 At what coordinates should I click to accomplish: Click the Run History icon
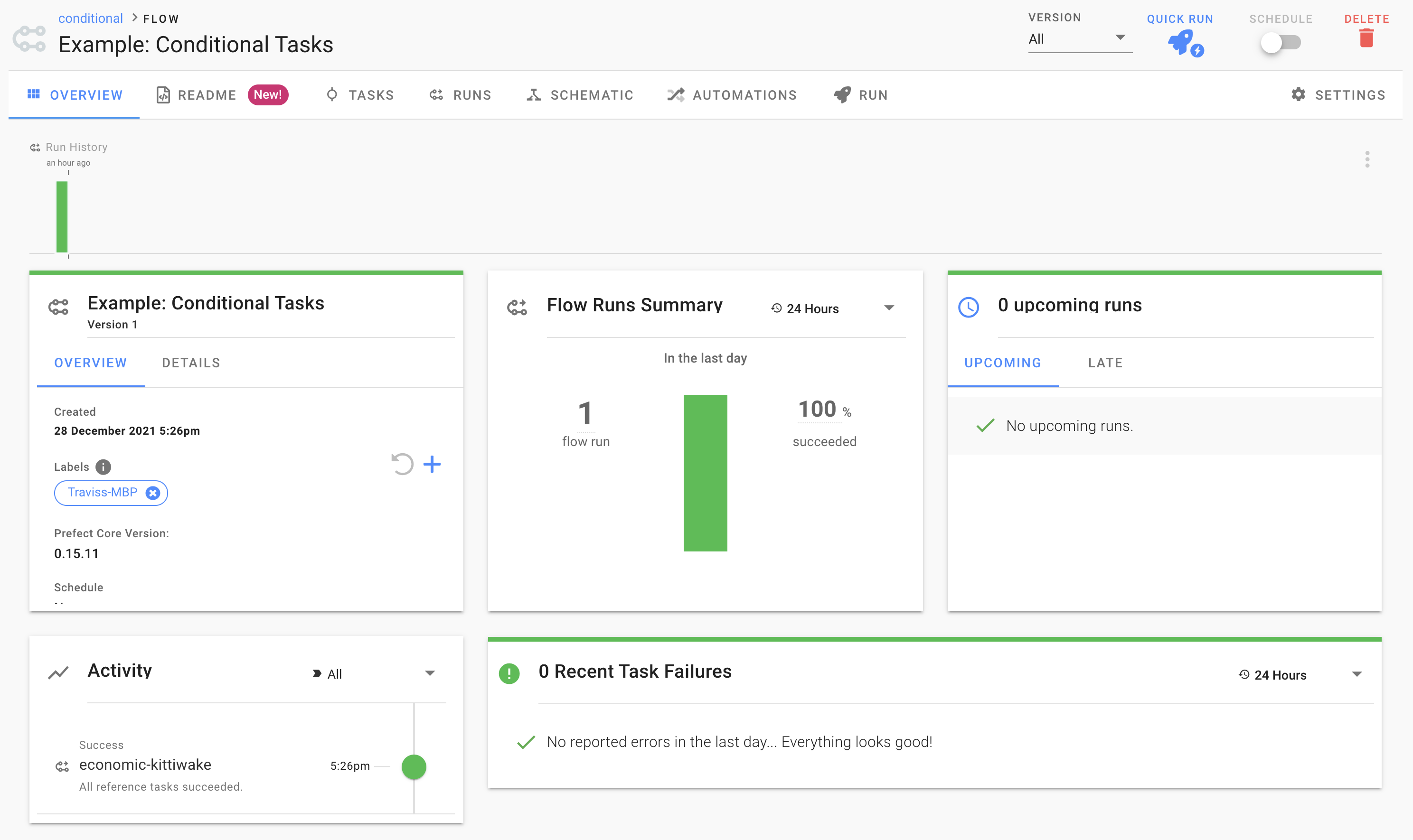coord(35,147)
